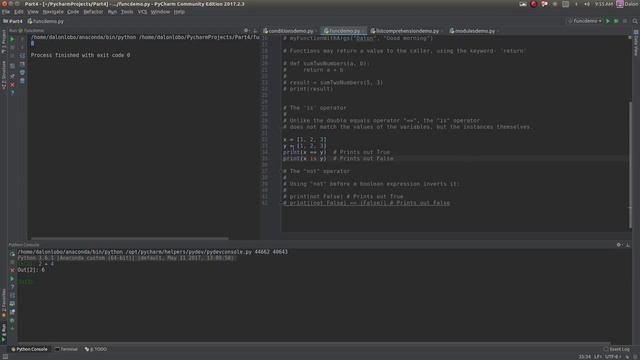The image size is (640, 360).
Task: Open the Run menu
Action: pyautogui.click(x=112, y=12)
